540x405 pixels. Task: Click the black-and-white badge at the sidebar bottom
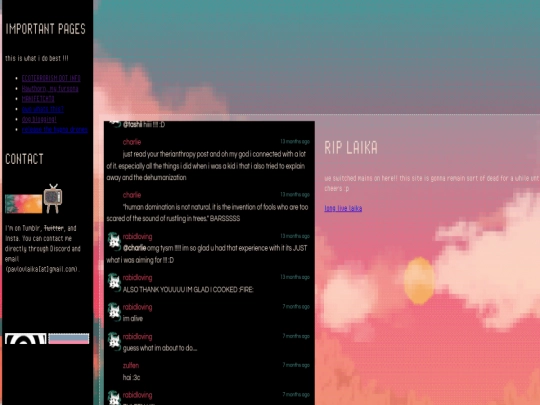click(x=26, y=339)
